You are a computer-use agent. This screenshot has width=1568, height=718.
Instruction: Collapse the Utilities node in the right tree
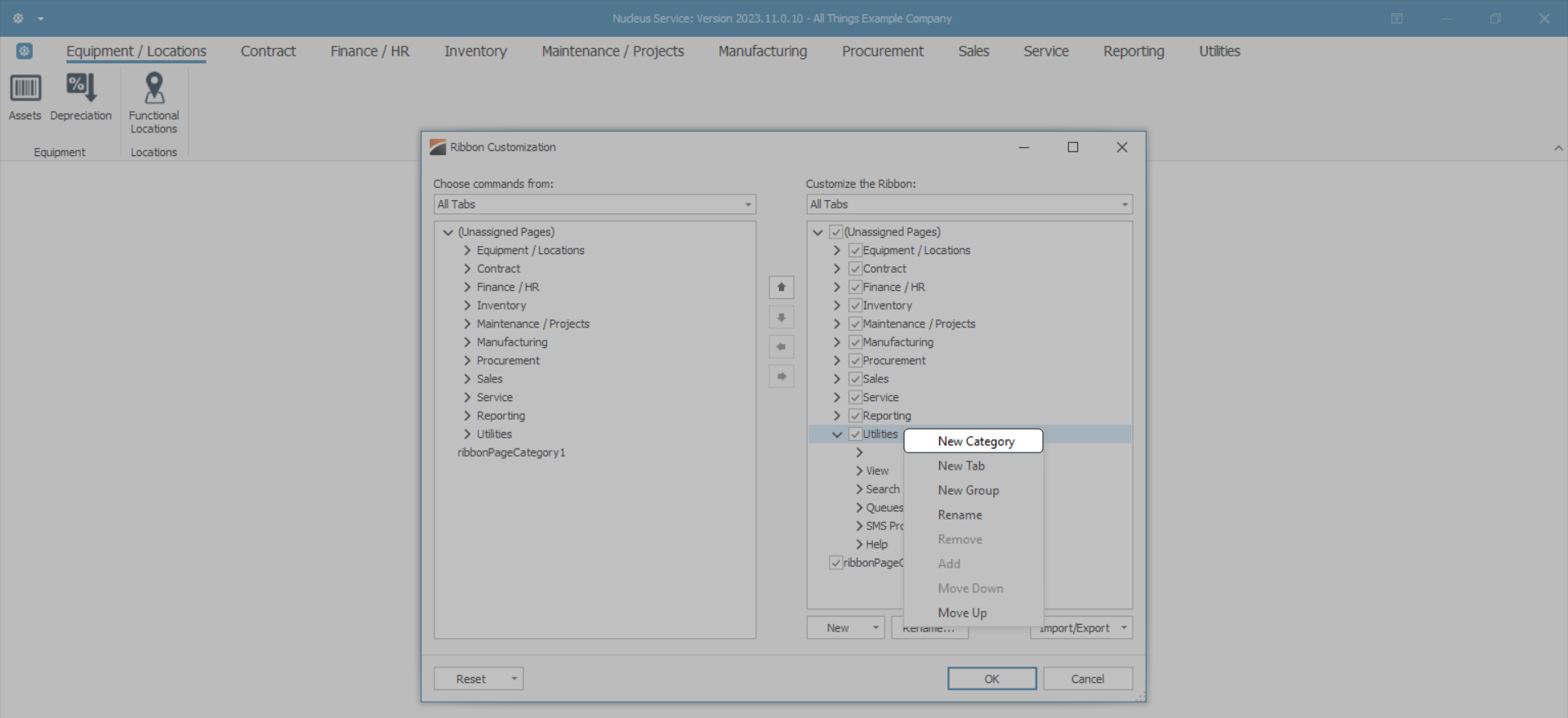(837, 435)
